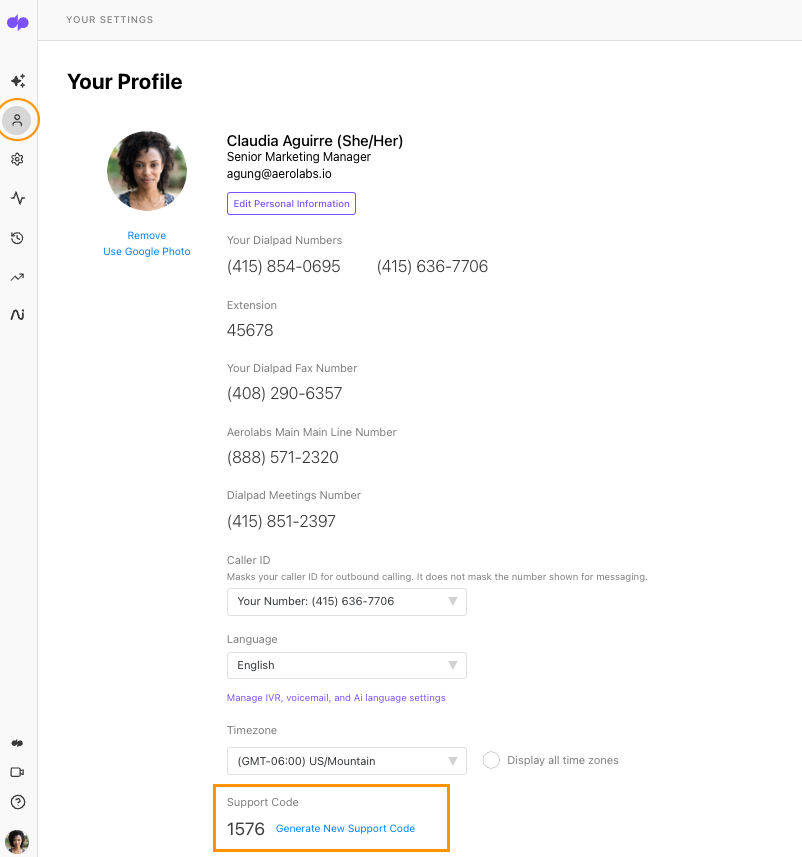Click Claudia Aguirre's profile photo

[147, 171]
